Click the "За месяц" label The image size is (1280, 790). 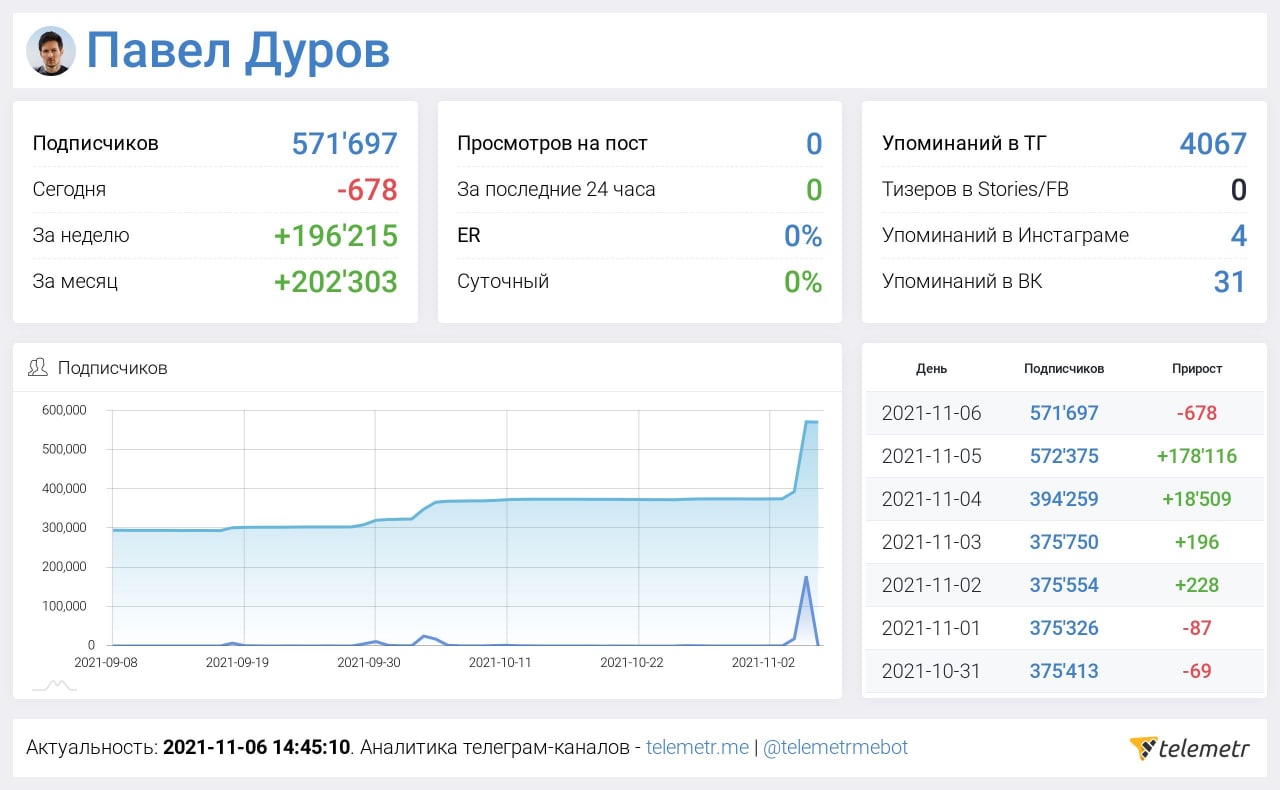pyautogui.click(x=75, y=281)
